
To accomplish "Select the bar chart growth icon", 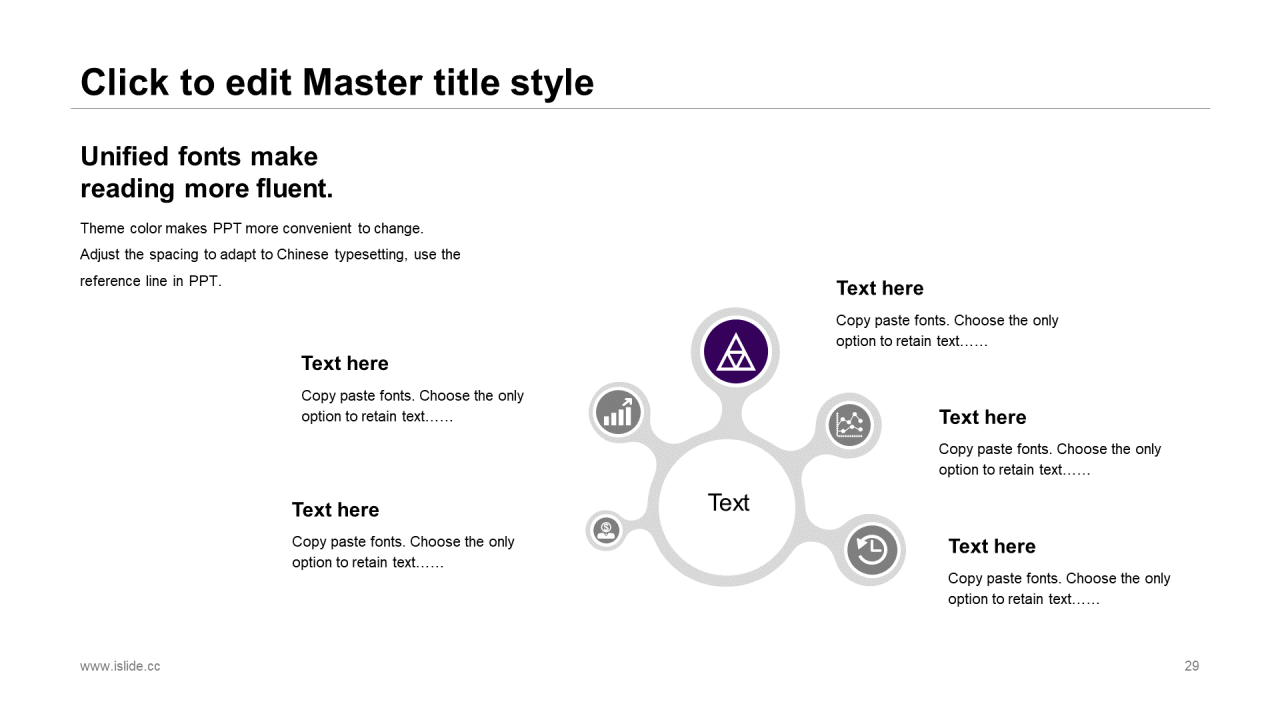I will [x=618, y=412].
